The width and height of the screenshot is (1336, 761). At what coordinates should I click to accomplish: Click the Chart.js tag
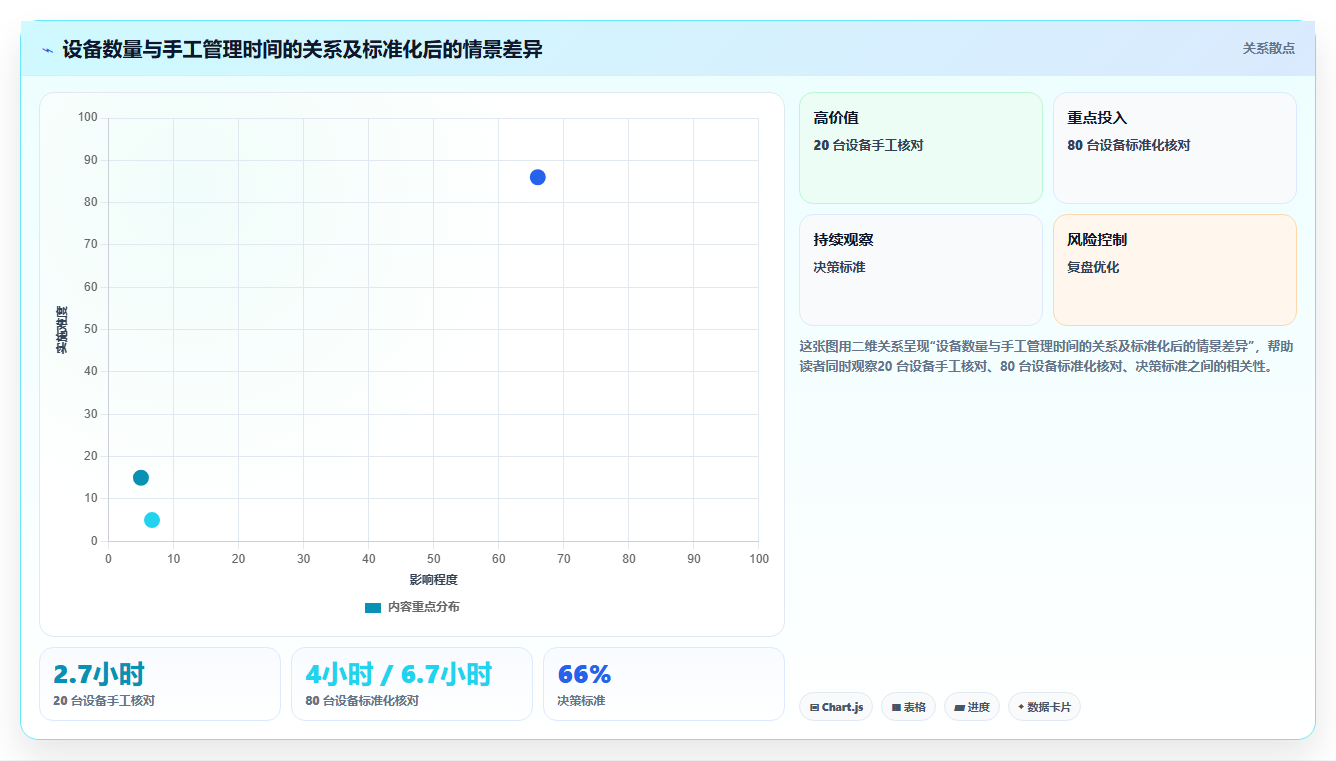[836, 707]
